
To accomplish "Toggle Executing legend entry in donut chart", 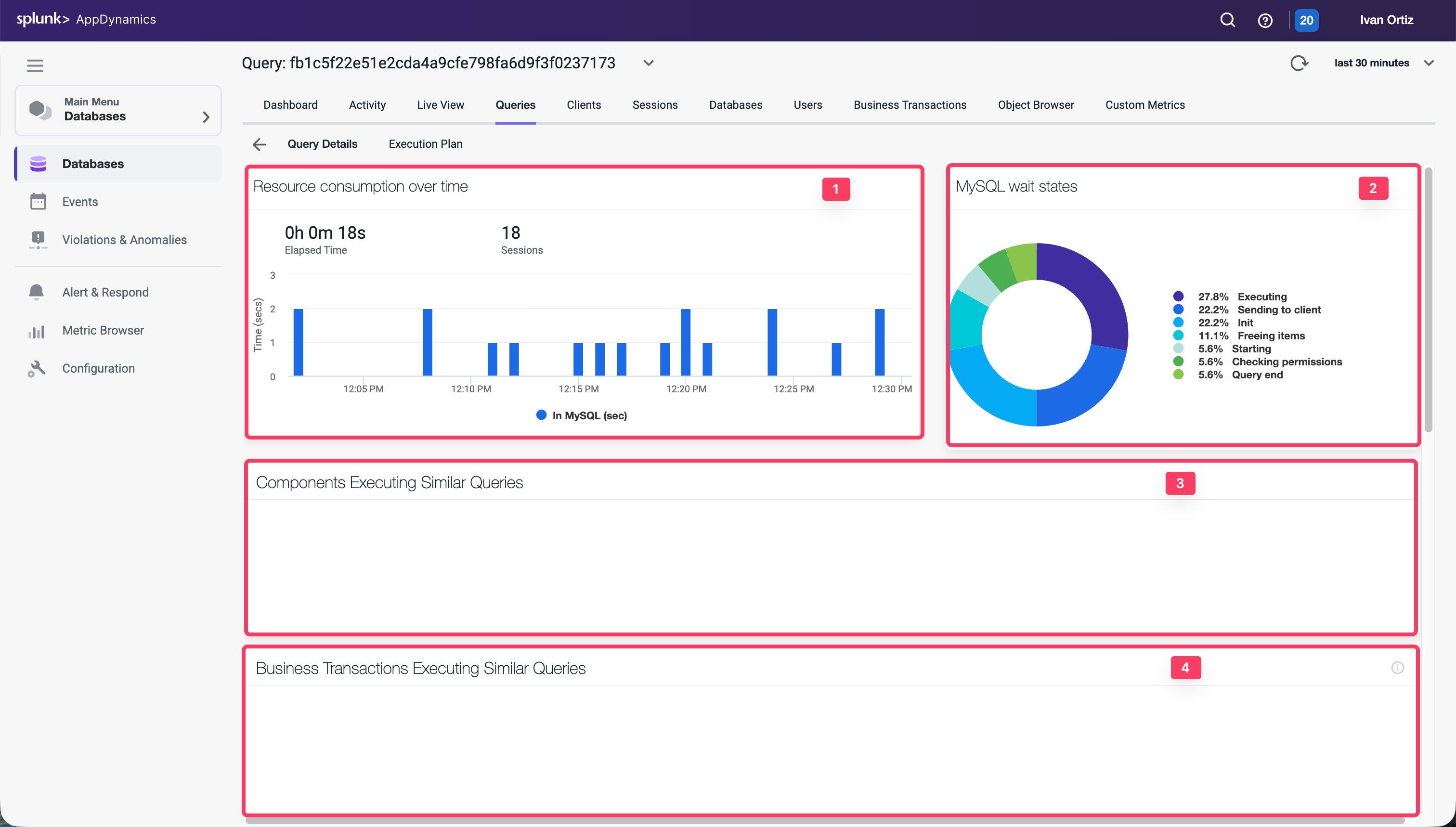I will coord(1261,297).
